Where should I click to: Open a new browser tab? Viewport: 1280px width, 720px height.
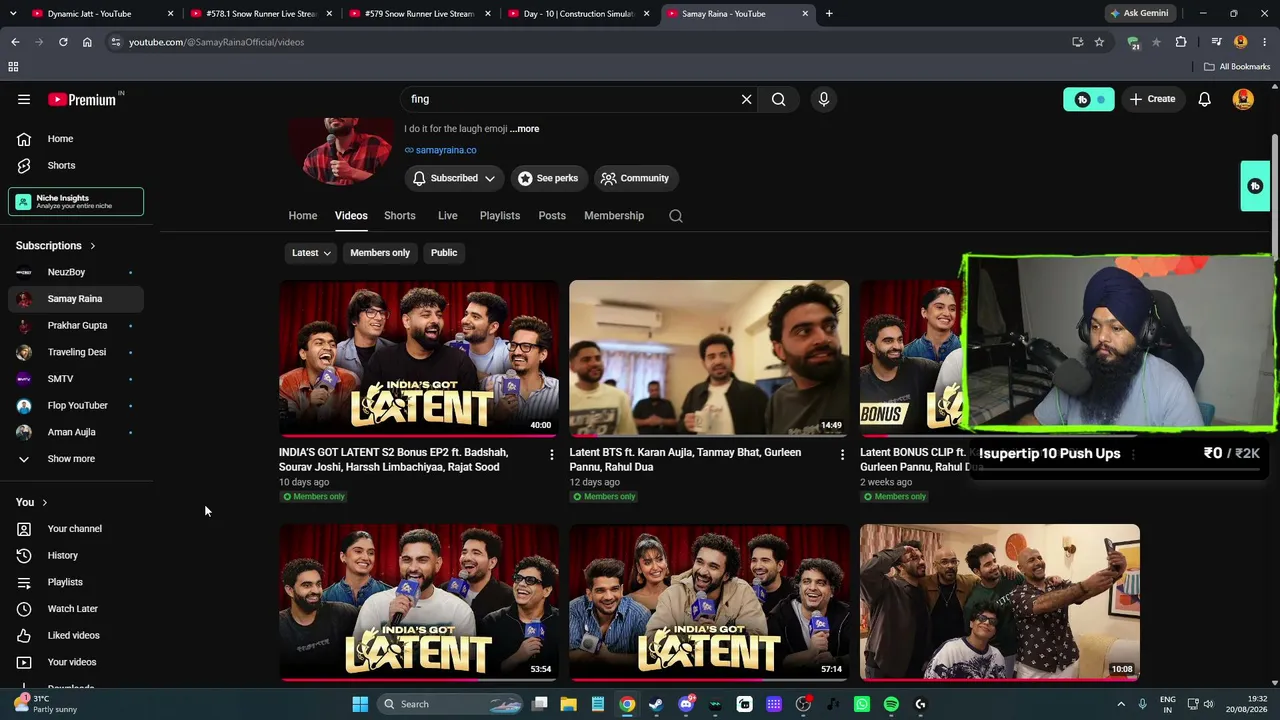click(829, 14)
